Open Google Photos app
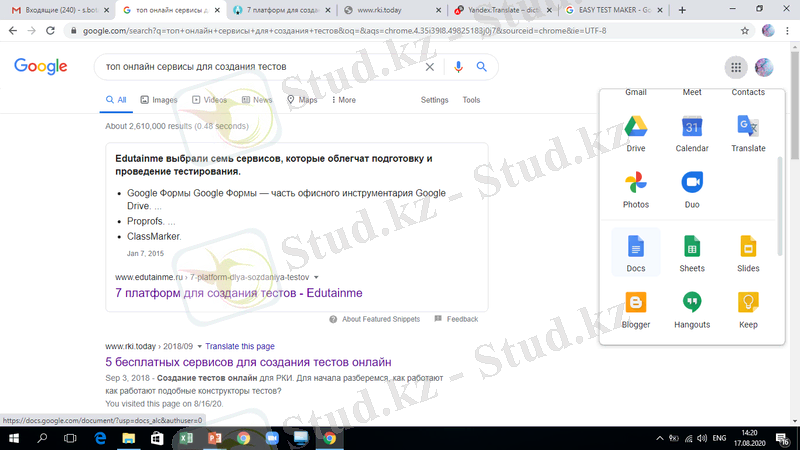This screenshot has height=450, width=800. 636,190
